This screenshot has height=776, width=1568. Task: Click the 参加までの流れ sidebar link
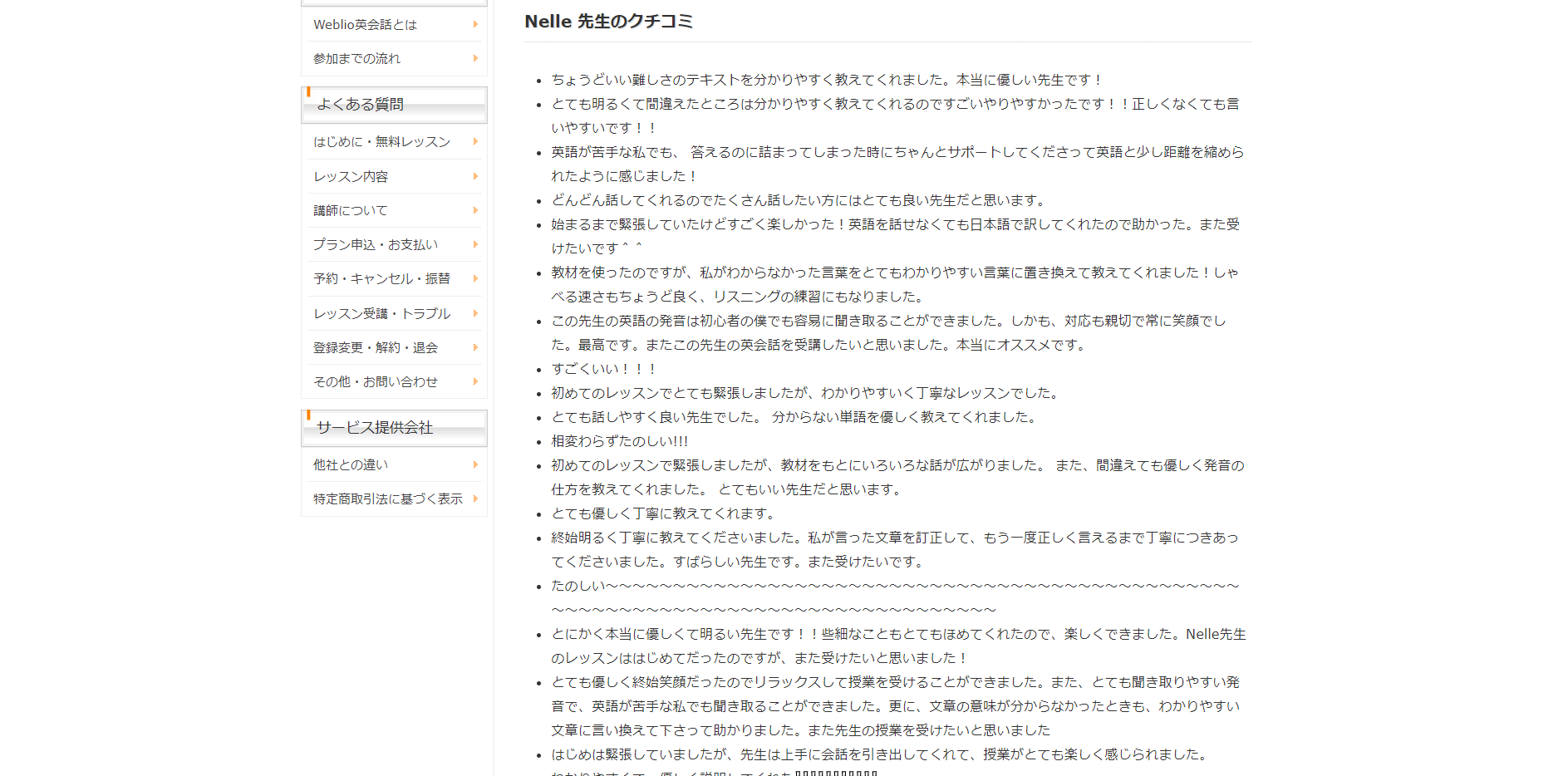click(x=356, y=59)
